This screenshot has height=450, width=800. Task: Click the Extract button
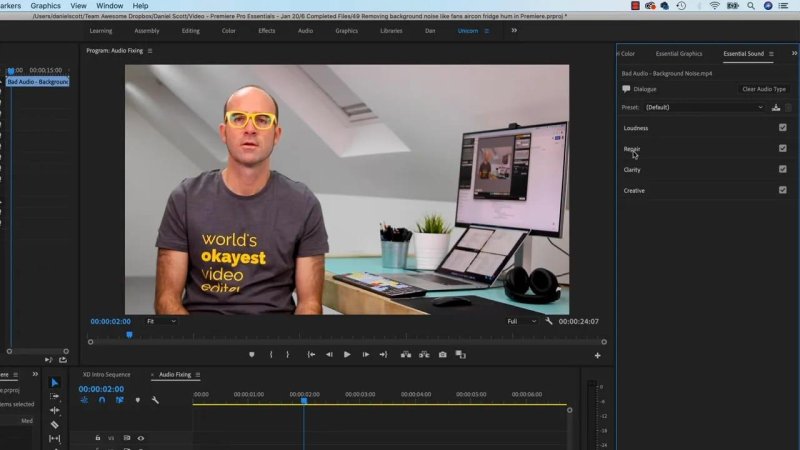click(424, 355)
